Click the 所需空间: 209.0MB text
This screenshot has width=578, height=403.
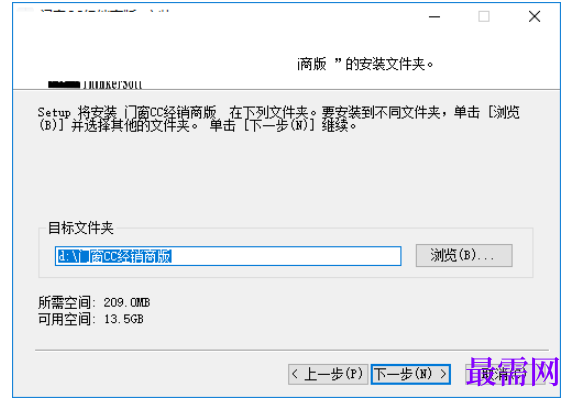point(94,303)
